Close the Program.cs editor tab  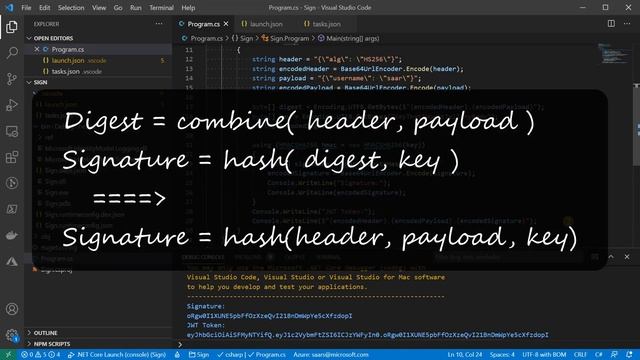click(x=226, y=24)
